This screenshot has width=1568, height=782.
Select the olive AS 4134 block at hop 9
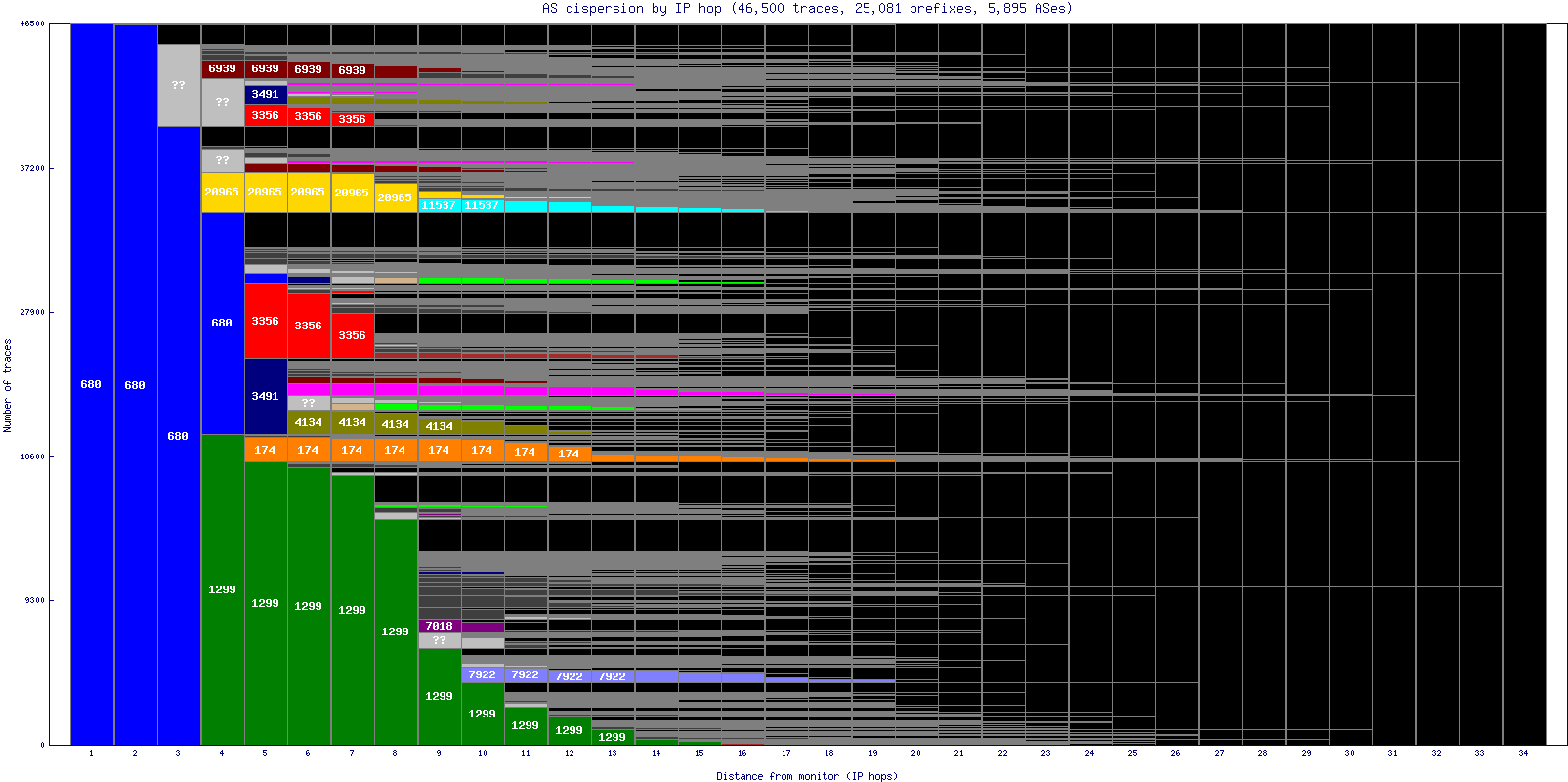click(x=440, y=426)
